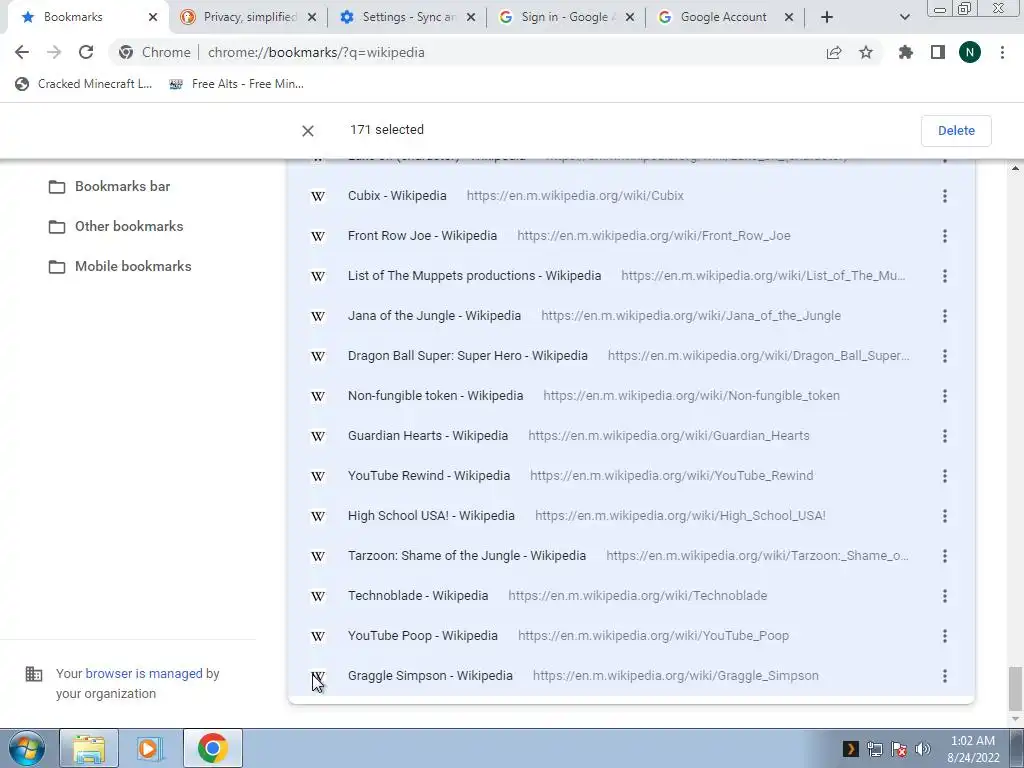Close the Privacy, simplified tab
Viewport: 1024px width, 768px height.
312,17
